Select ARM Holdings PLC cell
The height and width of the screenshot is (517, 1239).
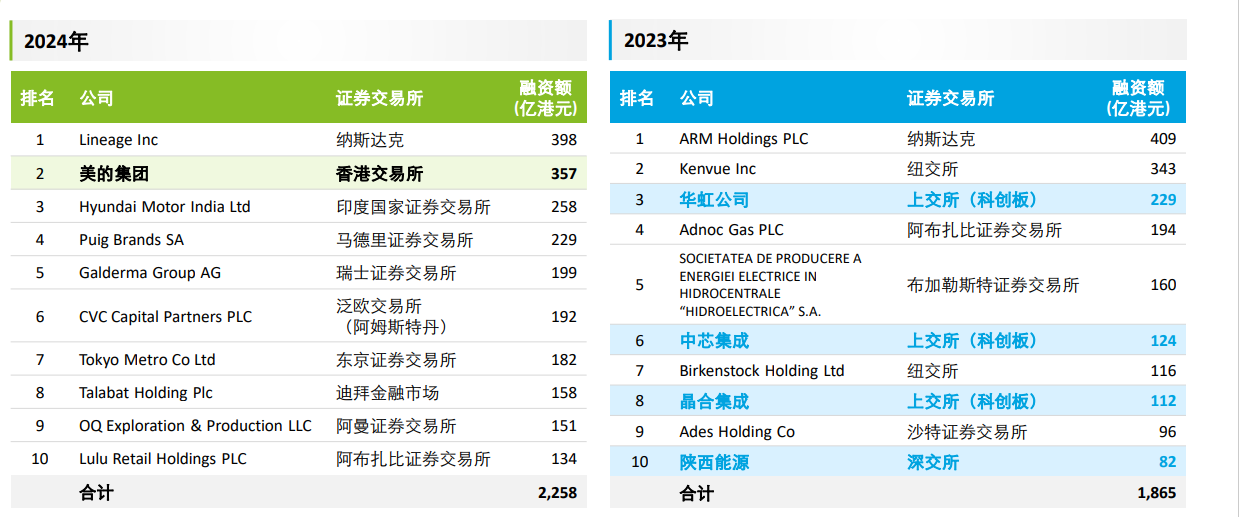(x=744, y=139)
